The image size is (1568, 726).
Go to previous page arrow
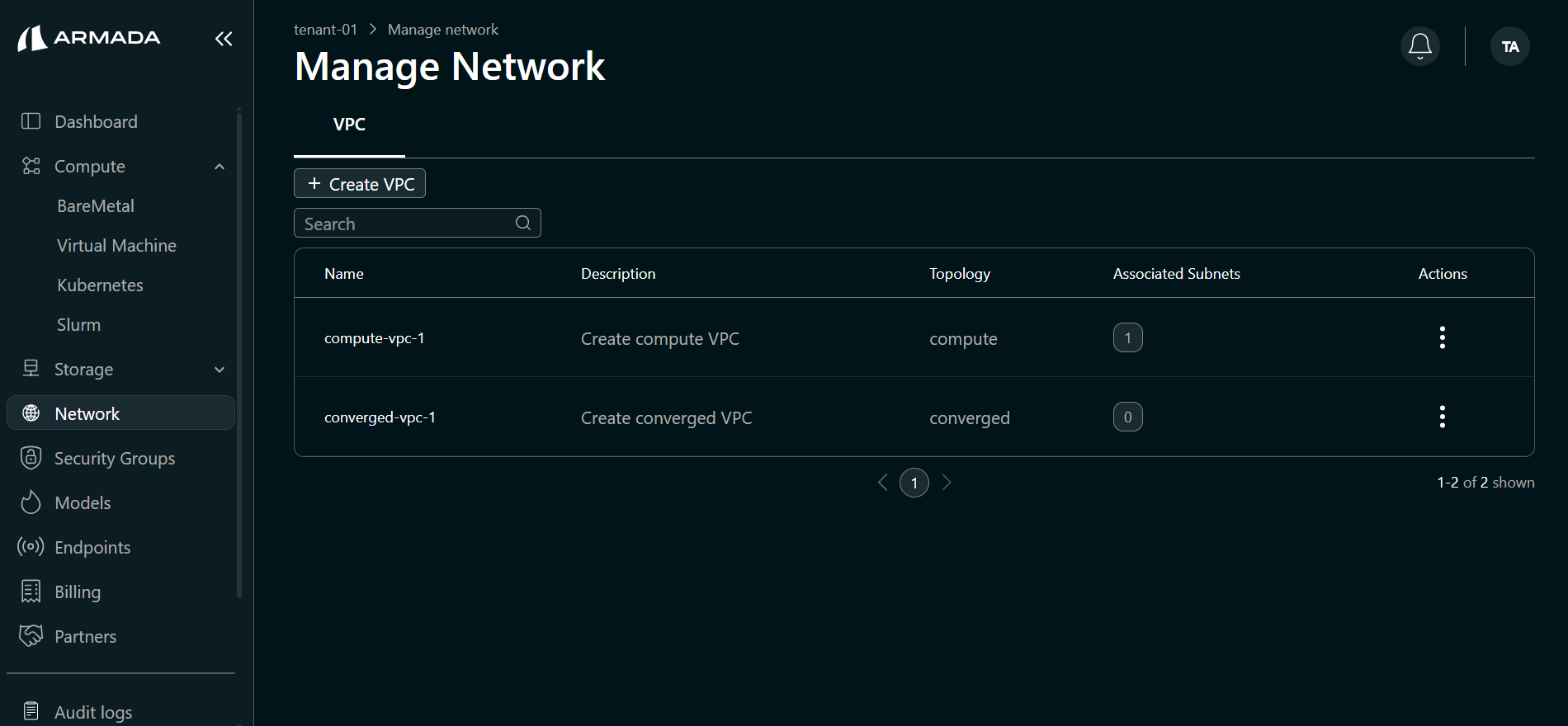pyautogui.click(x=882, y=483)
